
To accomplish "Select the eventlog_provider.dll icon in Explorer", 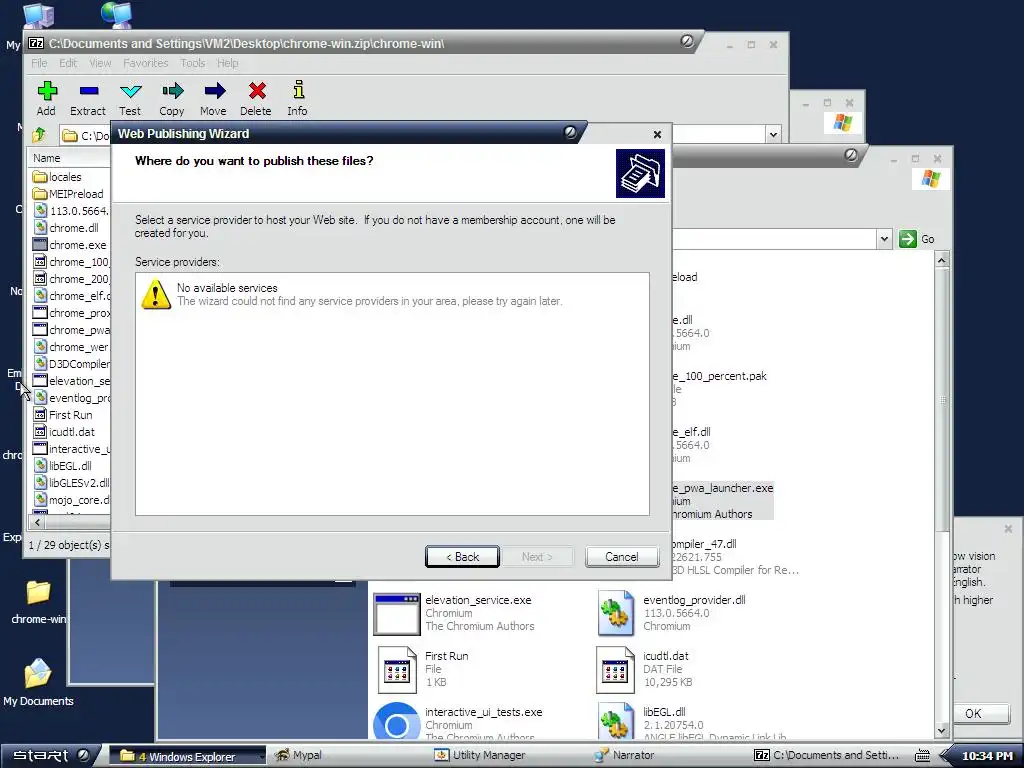I will pyautogui.click(x=615, y=613).
